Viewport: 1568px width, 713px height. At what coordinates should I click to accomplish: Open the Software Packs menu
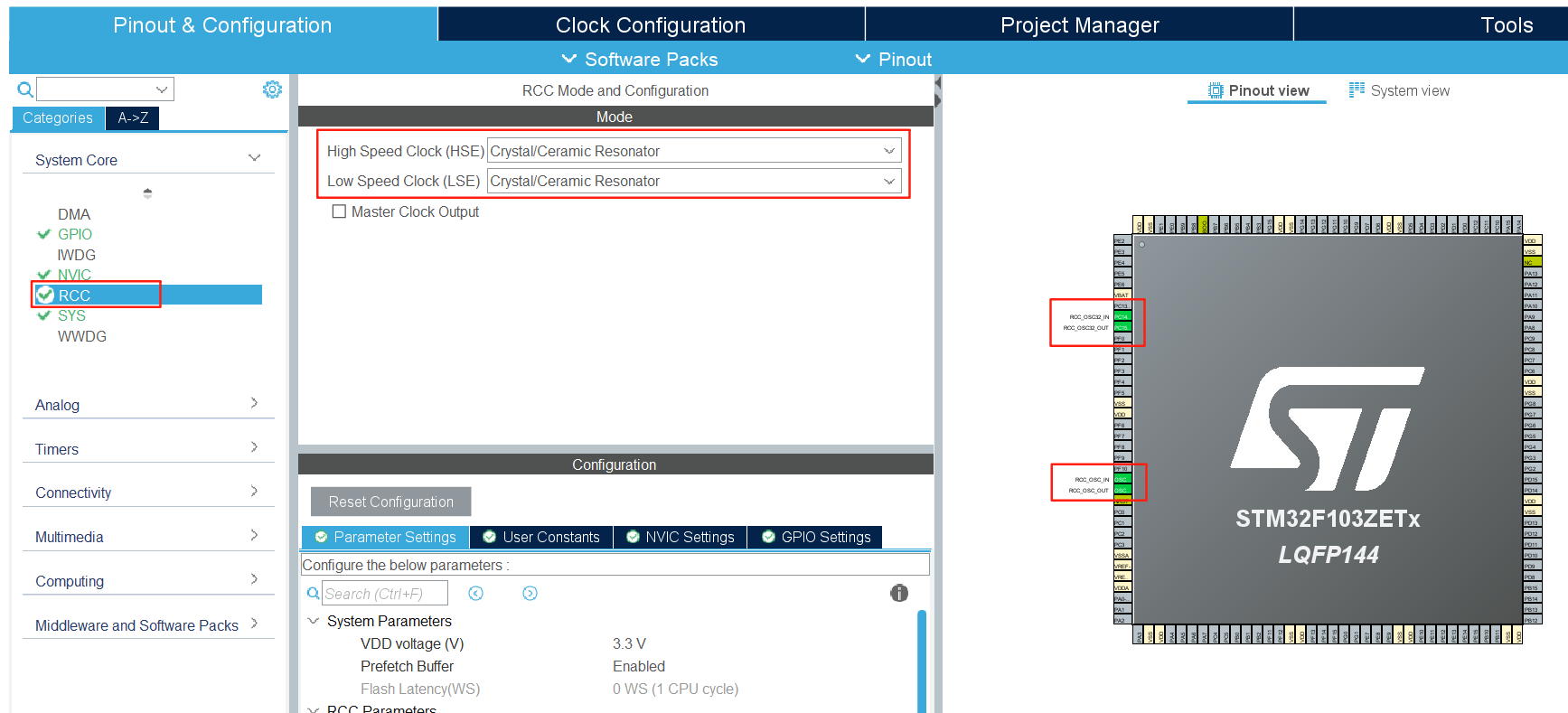(640, 59)
